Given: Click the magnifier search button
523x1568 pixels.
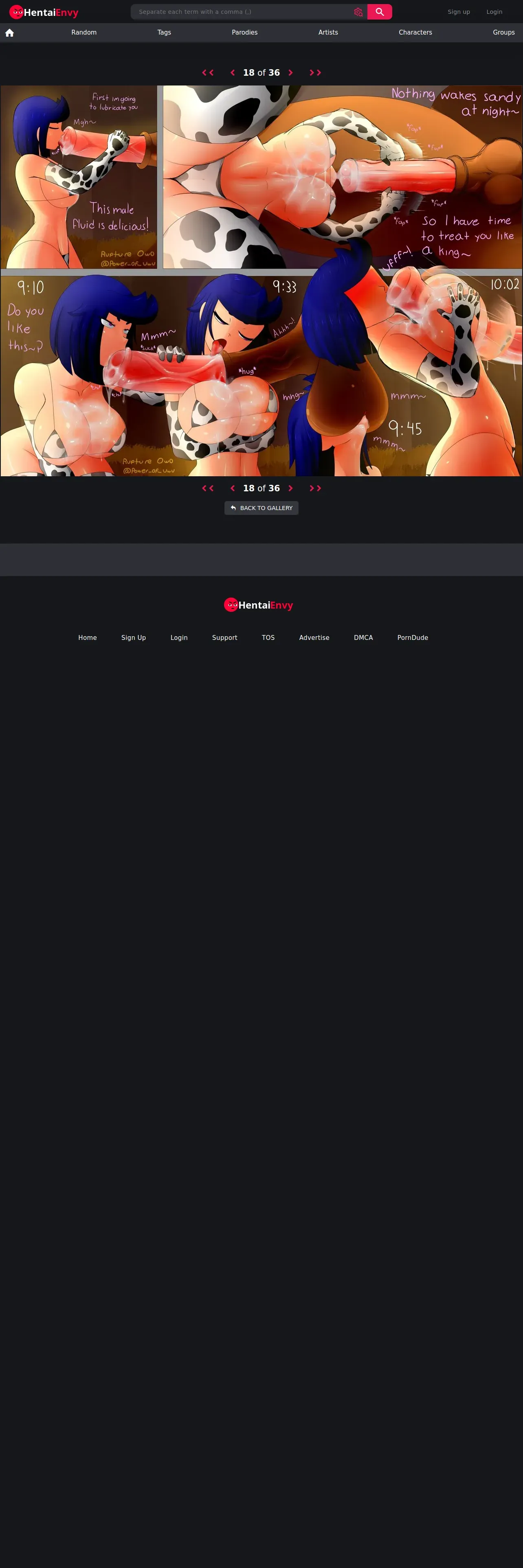Looking at the screenshot, I should [x=379, y=12].
